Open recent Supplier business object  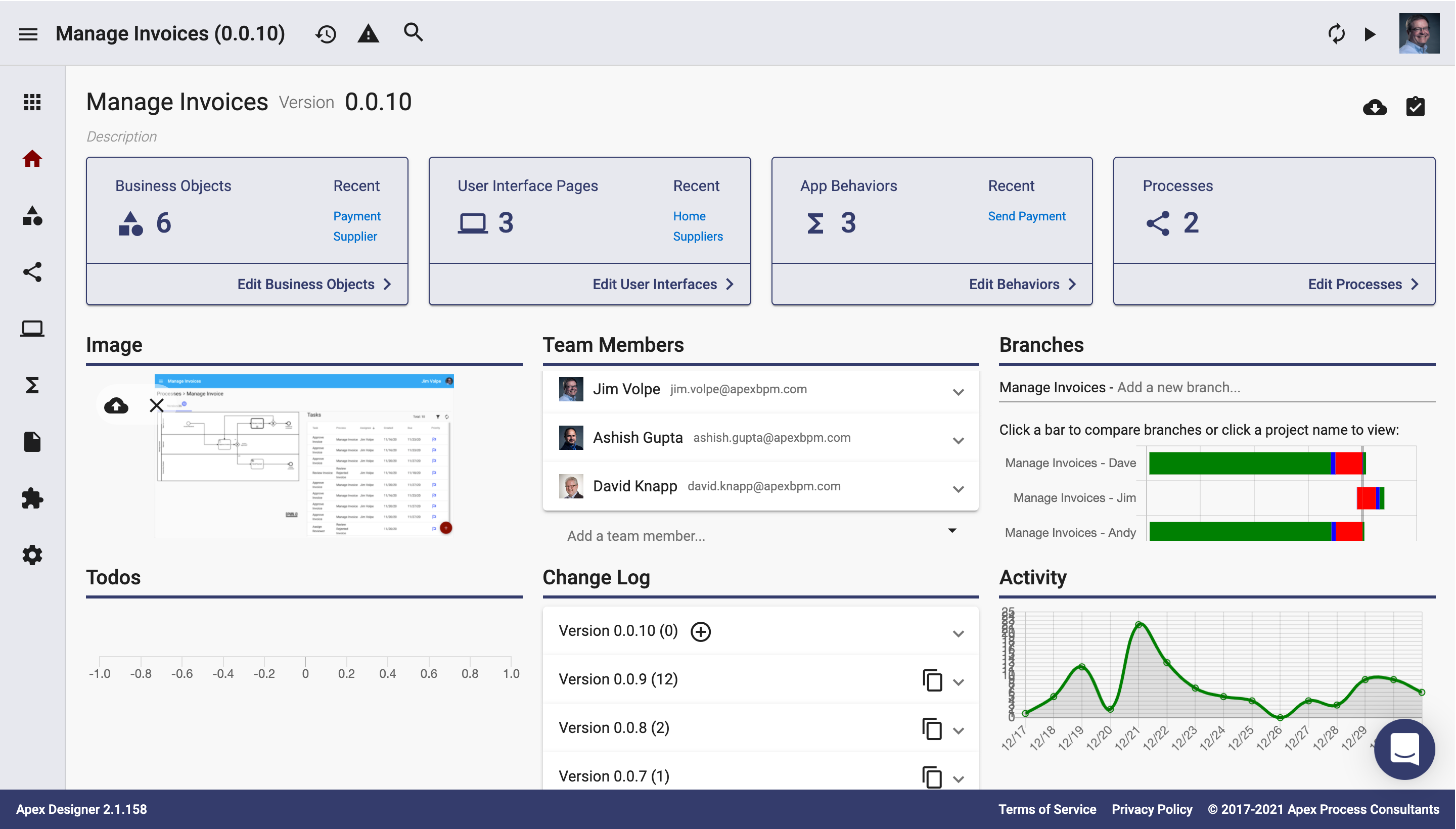click(355, 236)
